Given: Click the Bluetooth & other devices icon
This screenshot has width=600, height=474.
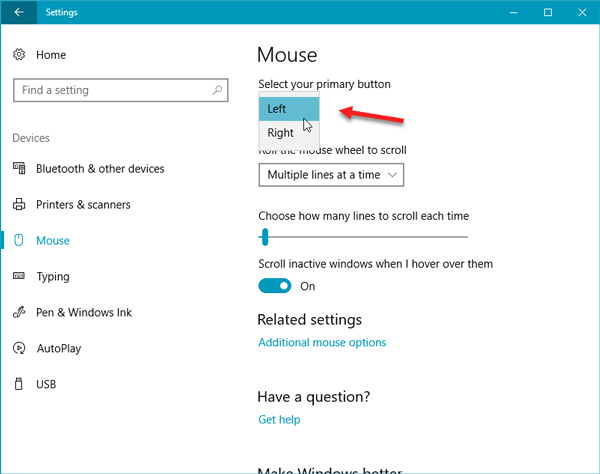Looking at the screenshot, I should click(19, 168).
